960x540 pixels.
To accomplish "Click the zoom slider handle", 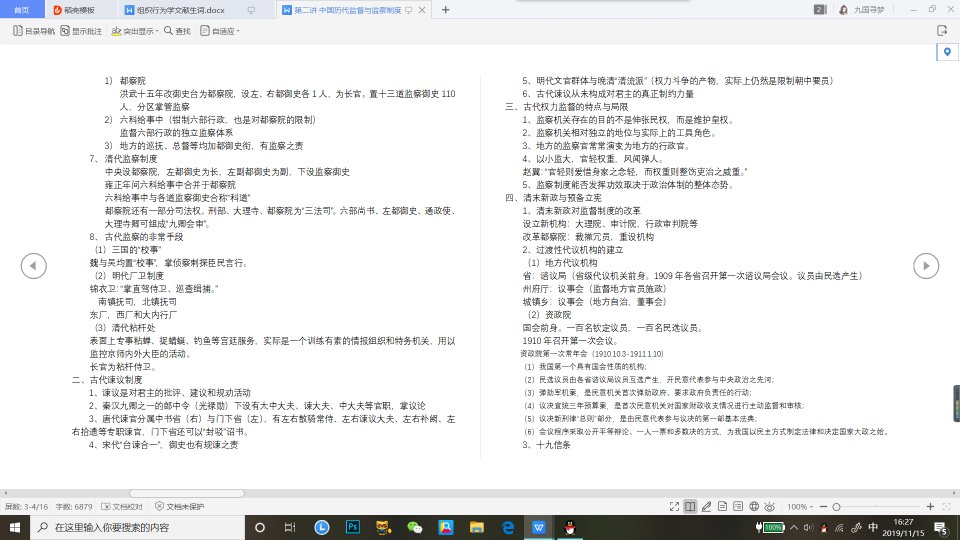I will click(836, 506).
